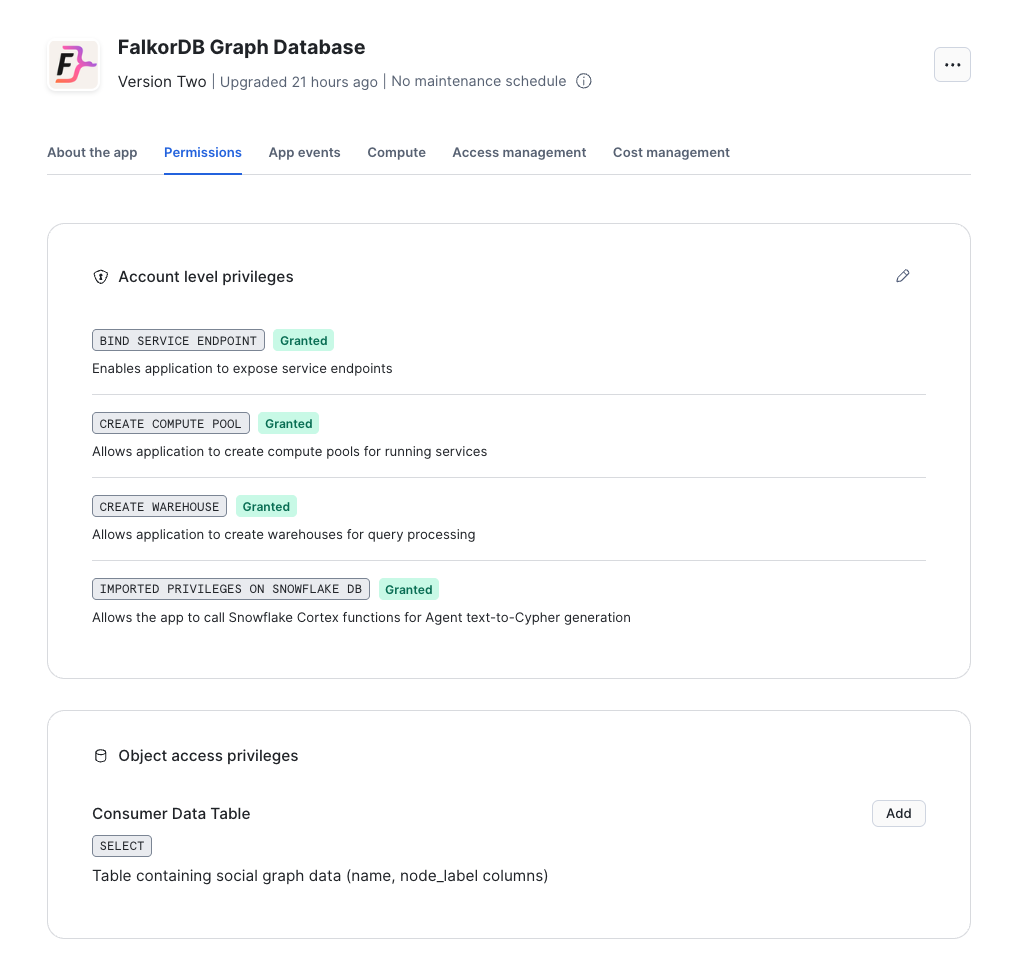
Task: Edit account level privileges with pencil icon
Action: point(903,276)
